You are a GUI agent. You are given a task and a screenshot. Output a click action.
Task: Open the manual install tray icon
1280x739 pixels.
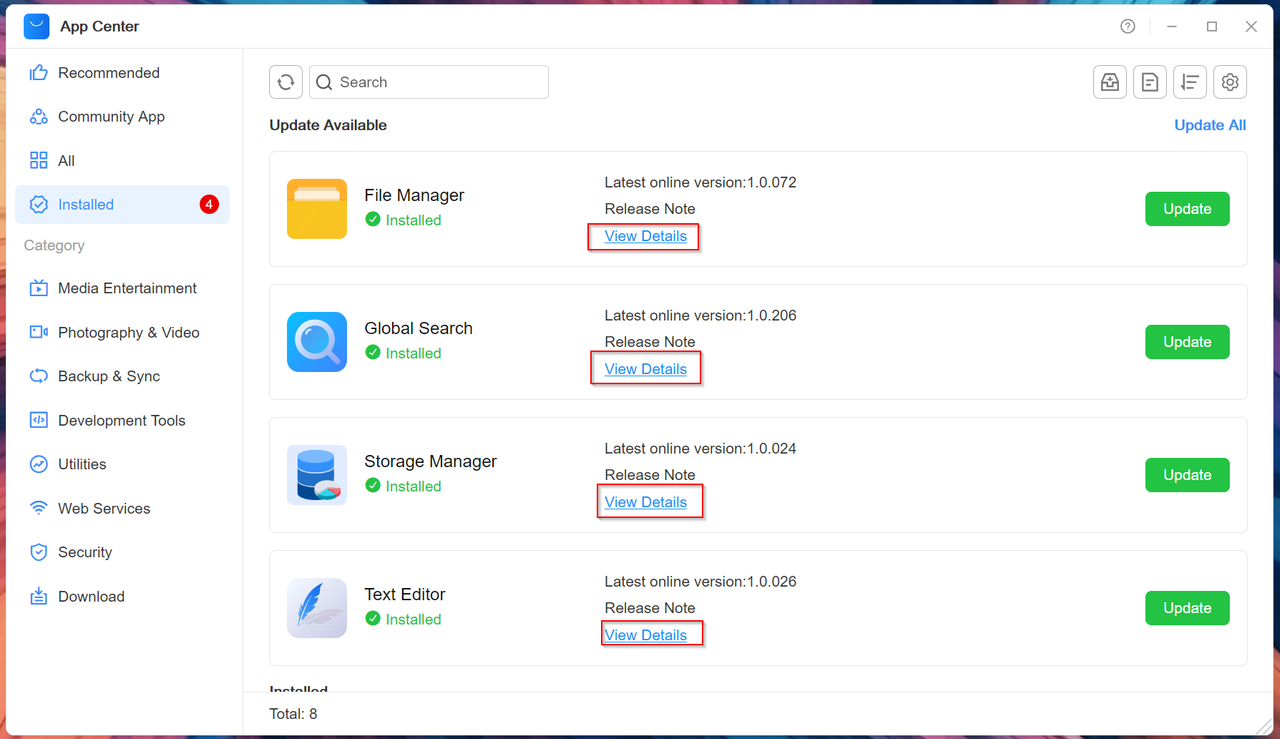pyautogui.click(x=1110, y=82)
